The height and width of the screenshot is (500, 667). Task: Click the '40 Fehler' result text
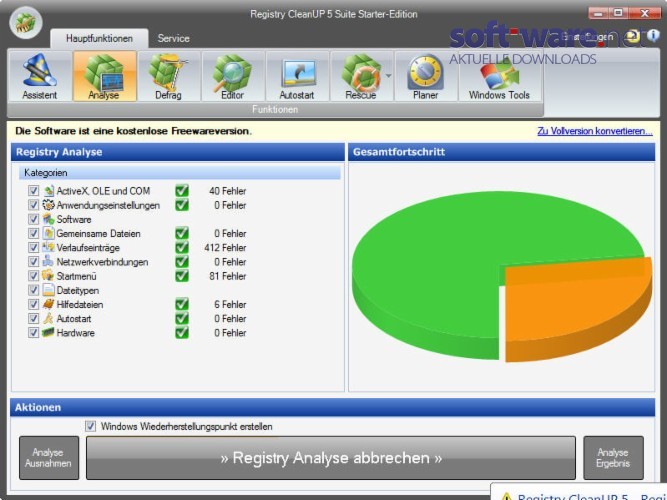tap(228, 191)
